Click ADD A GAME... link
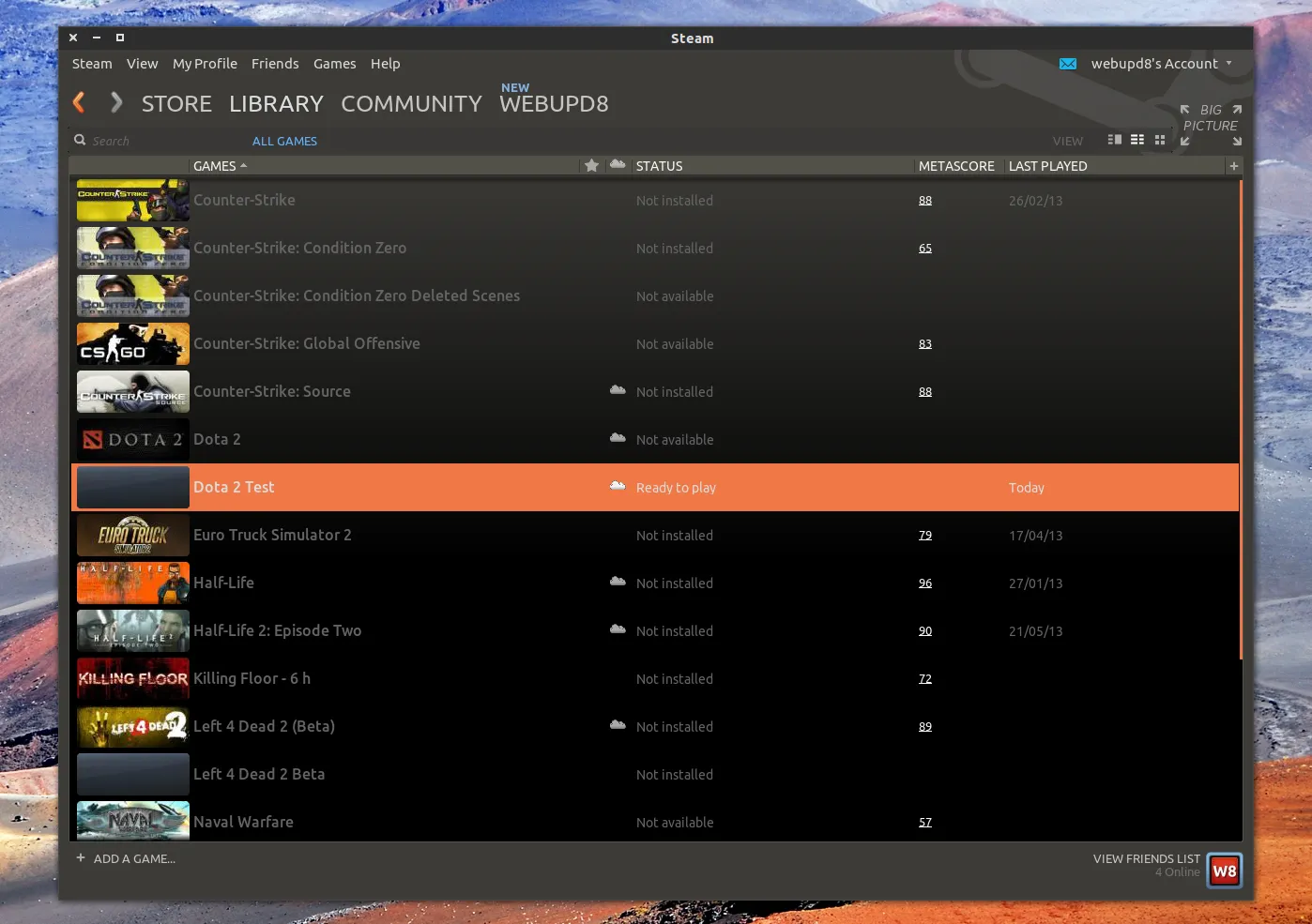Image resolution: width=1312 pixels, height=924 pixels. 134,858
